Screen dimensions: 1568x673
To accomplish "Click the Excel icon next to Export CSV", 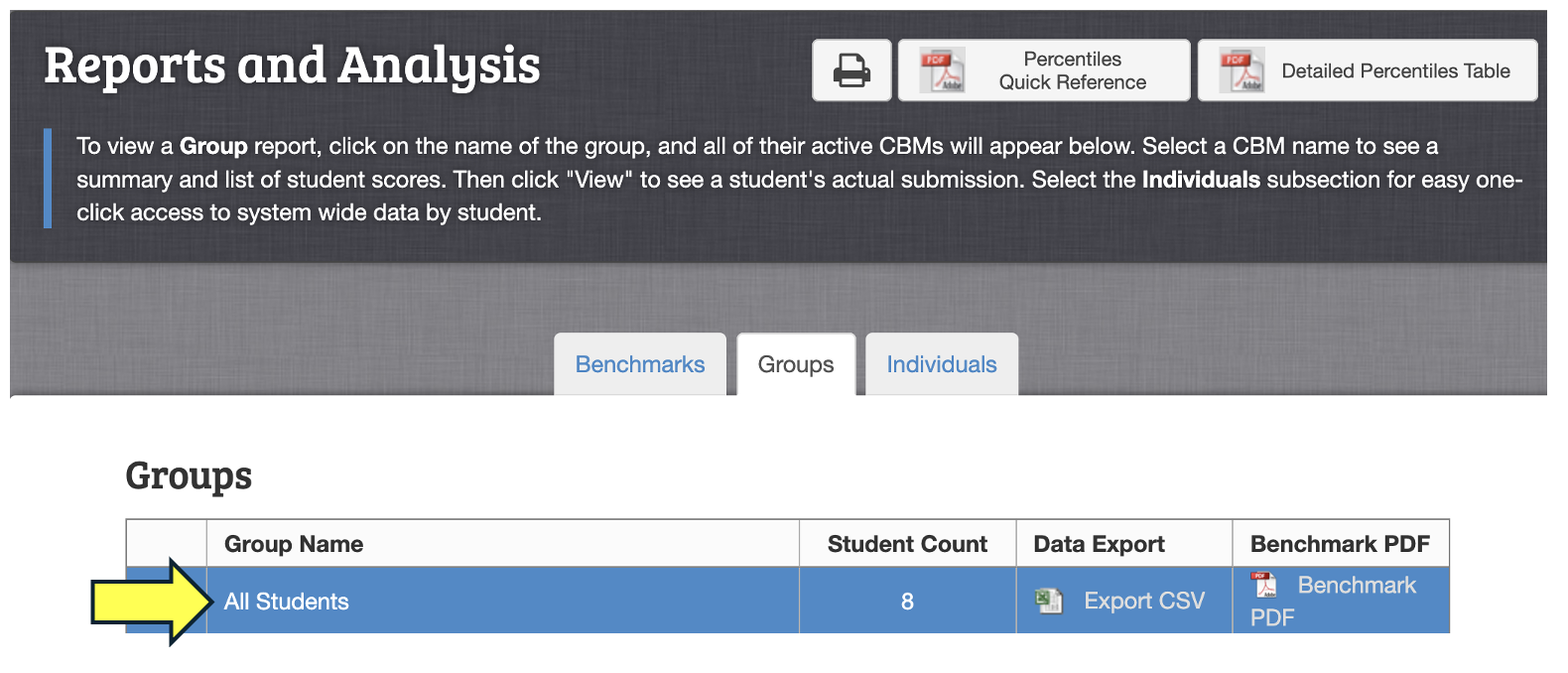I will coord(1049,601).
